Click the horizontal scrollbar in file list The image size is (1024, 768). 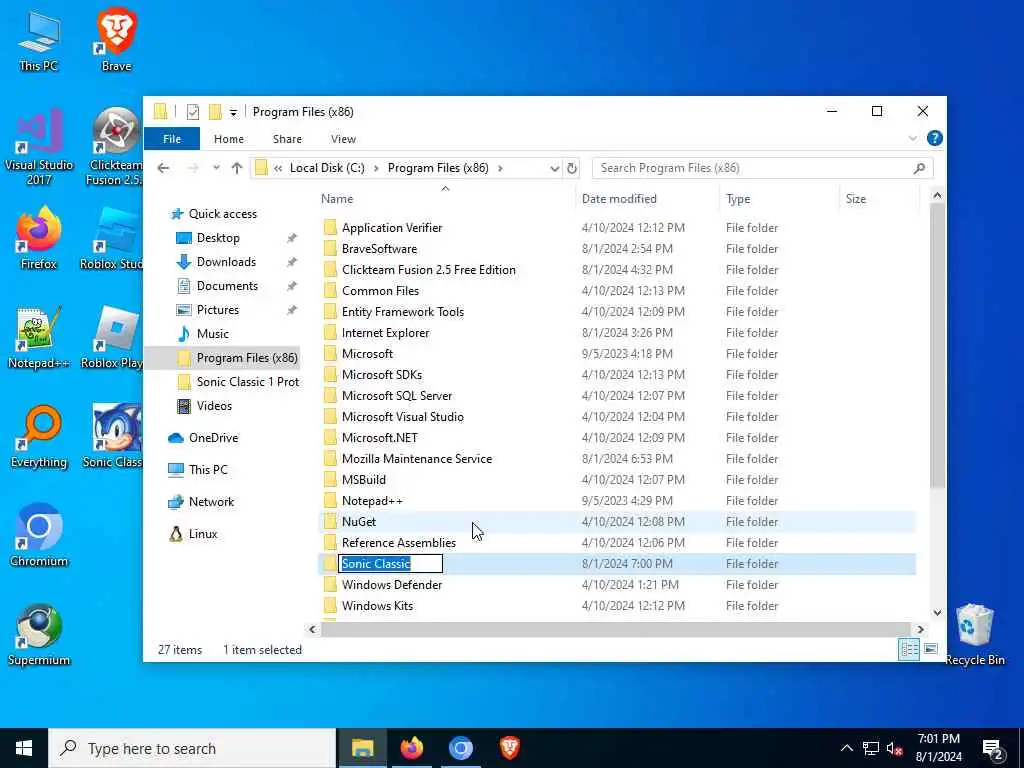614,629
